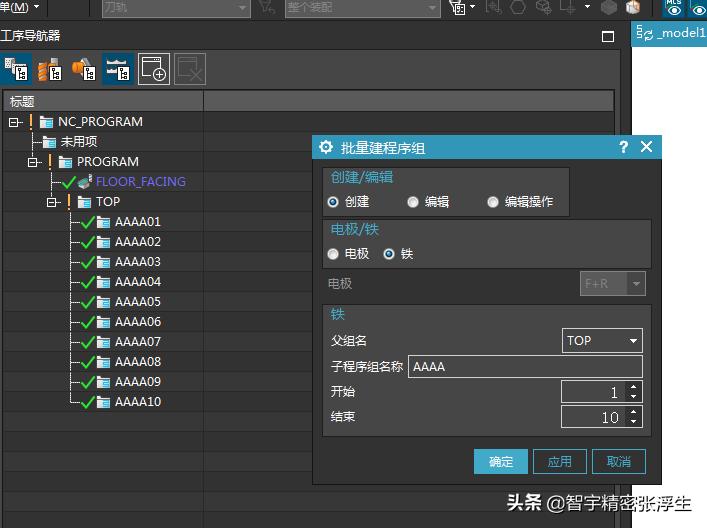Click the 子程序组名称 input field

[x=525, y=367]
